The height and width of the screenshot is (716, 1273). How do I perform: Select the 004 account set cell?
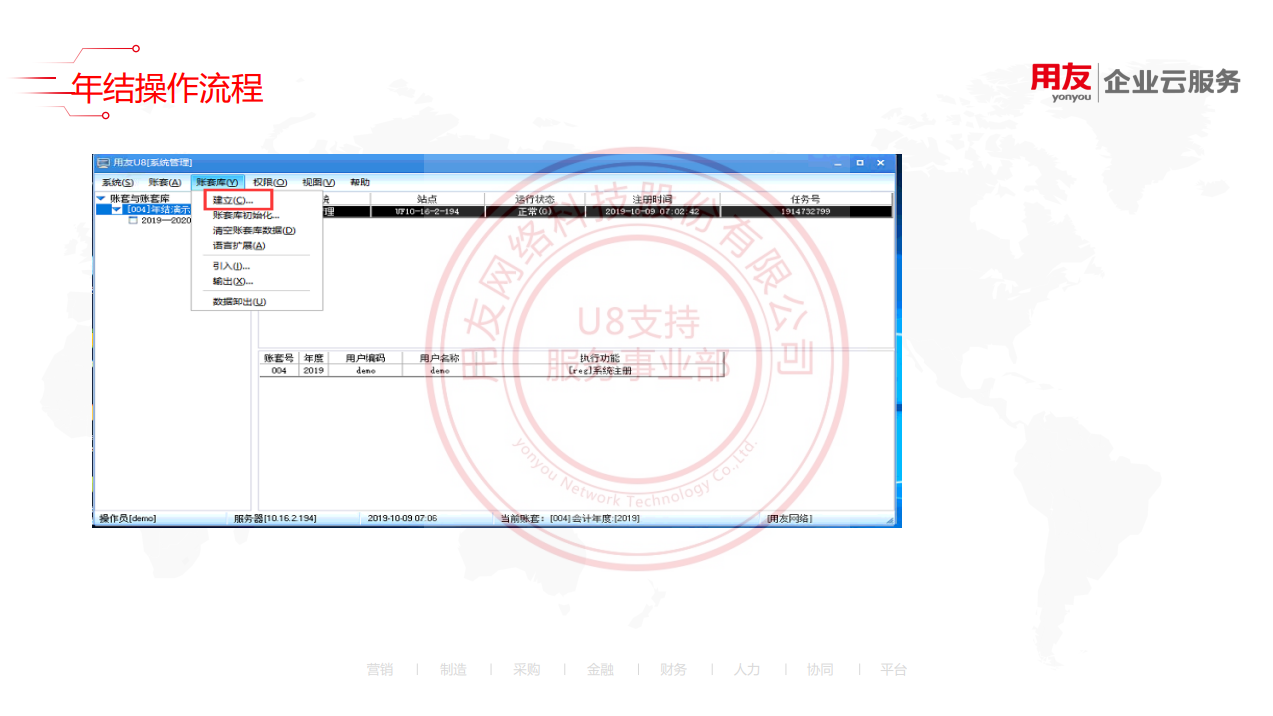[279, 370]
